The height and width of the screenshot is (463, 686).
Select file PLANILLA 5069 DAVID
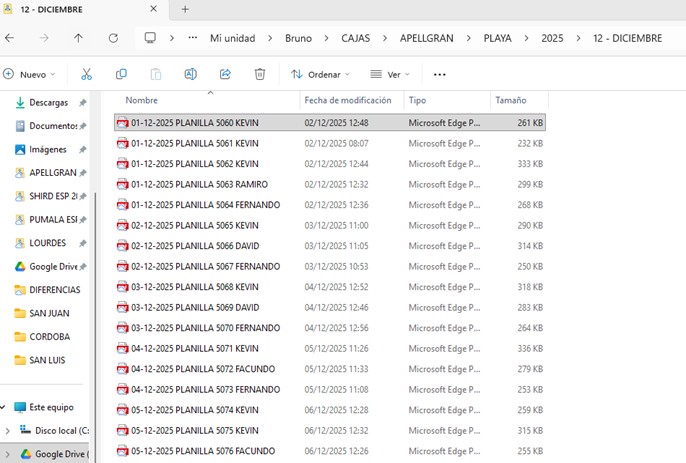(x=330, y=308)
